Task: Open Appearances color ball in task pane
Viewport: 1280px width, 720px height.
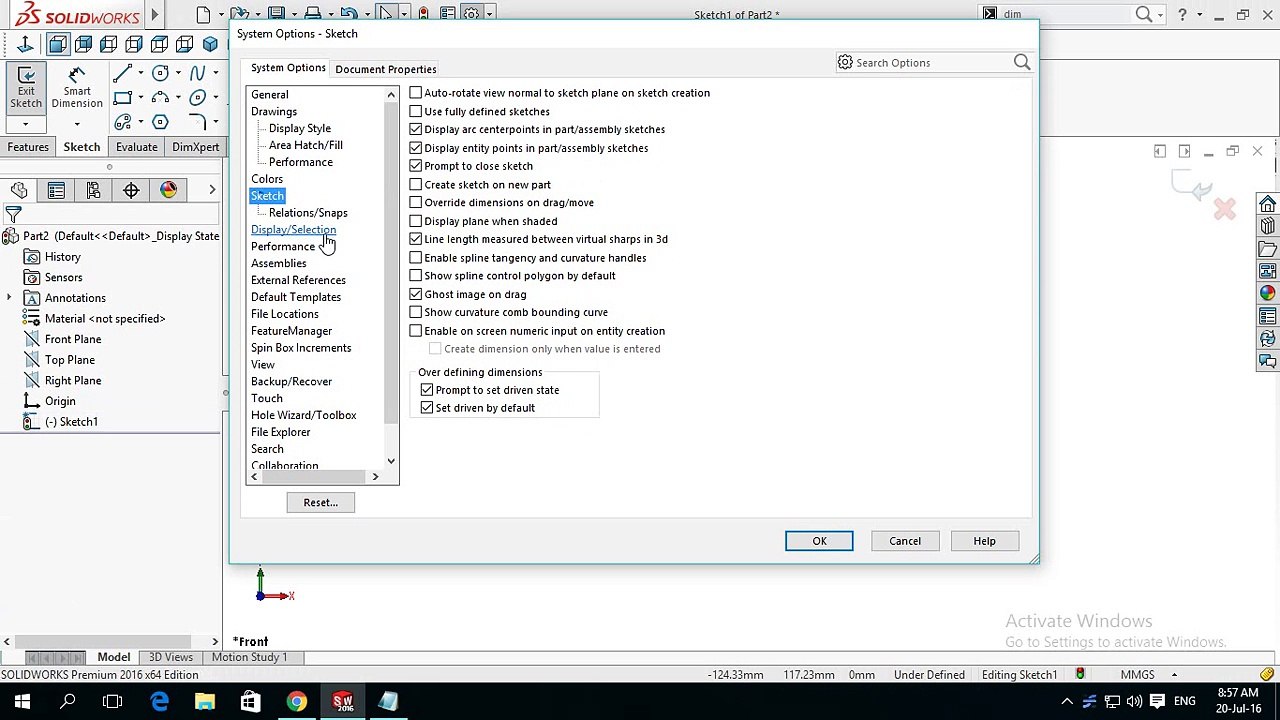Action: pyautogui.click(x=1267, y=293)
